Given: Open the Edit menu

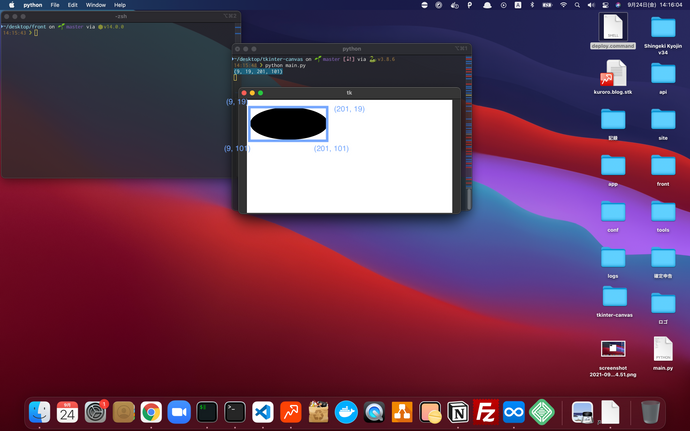Looking at the screenshot, I should [73, 5].
